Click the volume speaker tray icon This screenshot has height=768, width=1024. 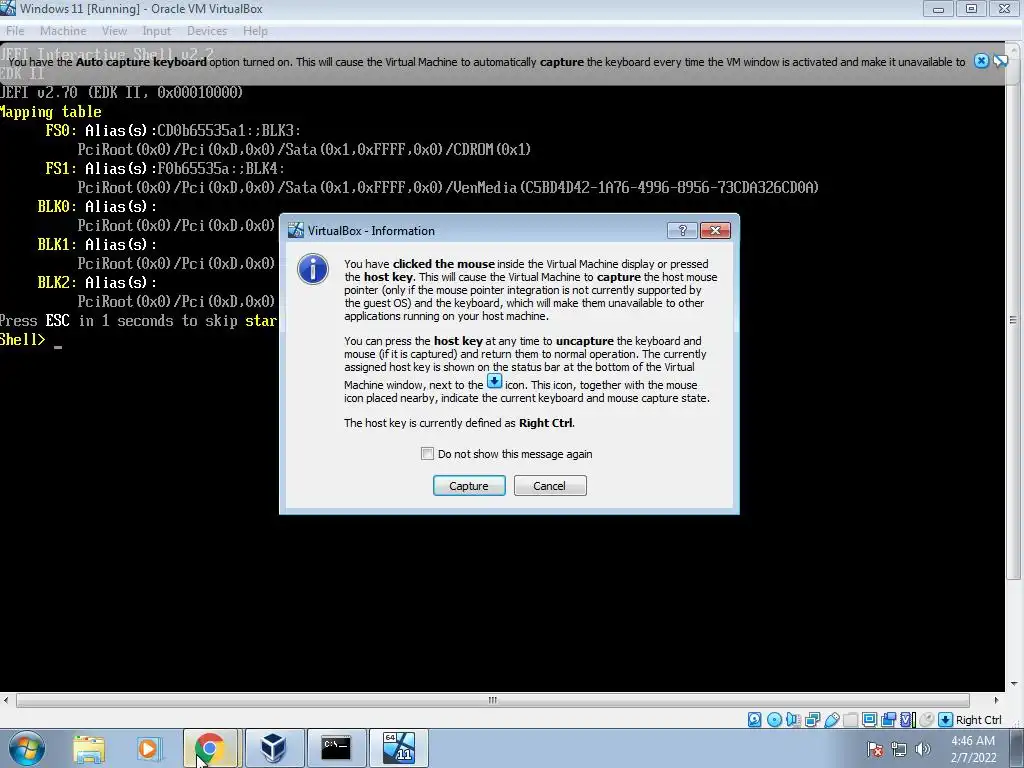pos(923,749)
